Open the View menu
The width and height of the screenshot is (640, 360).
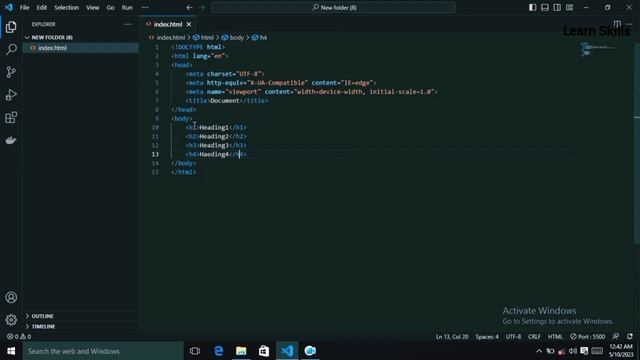(93, 7)
